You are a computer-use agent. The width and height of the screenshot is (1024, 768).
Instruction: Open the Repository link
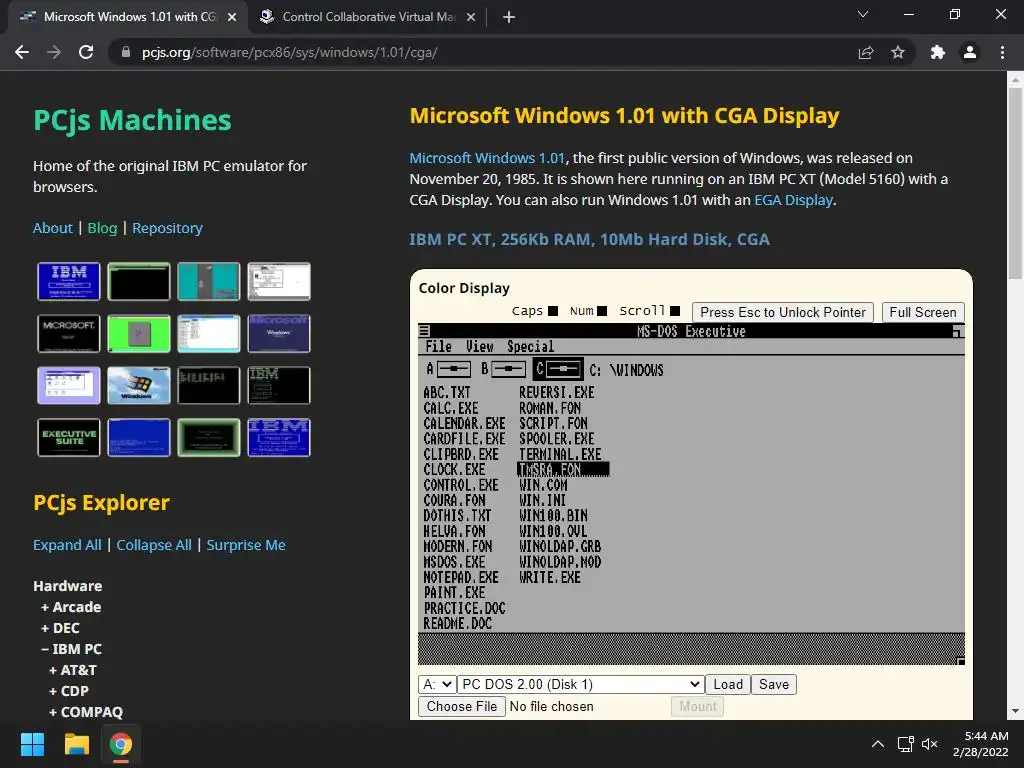coord(167,228)
